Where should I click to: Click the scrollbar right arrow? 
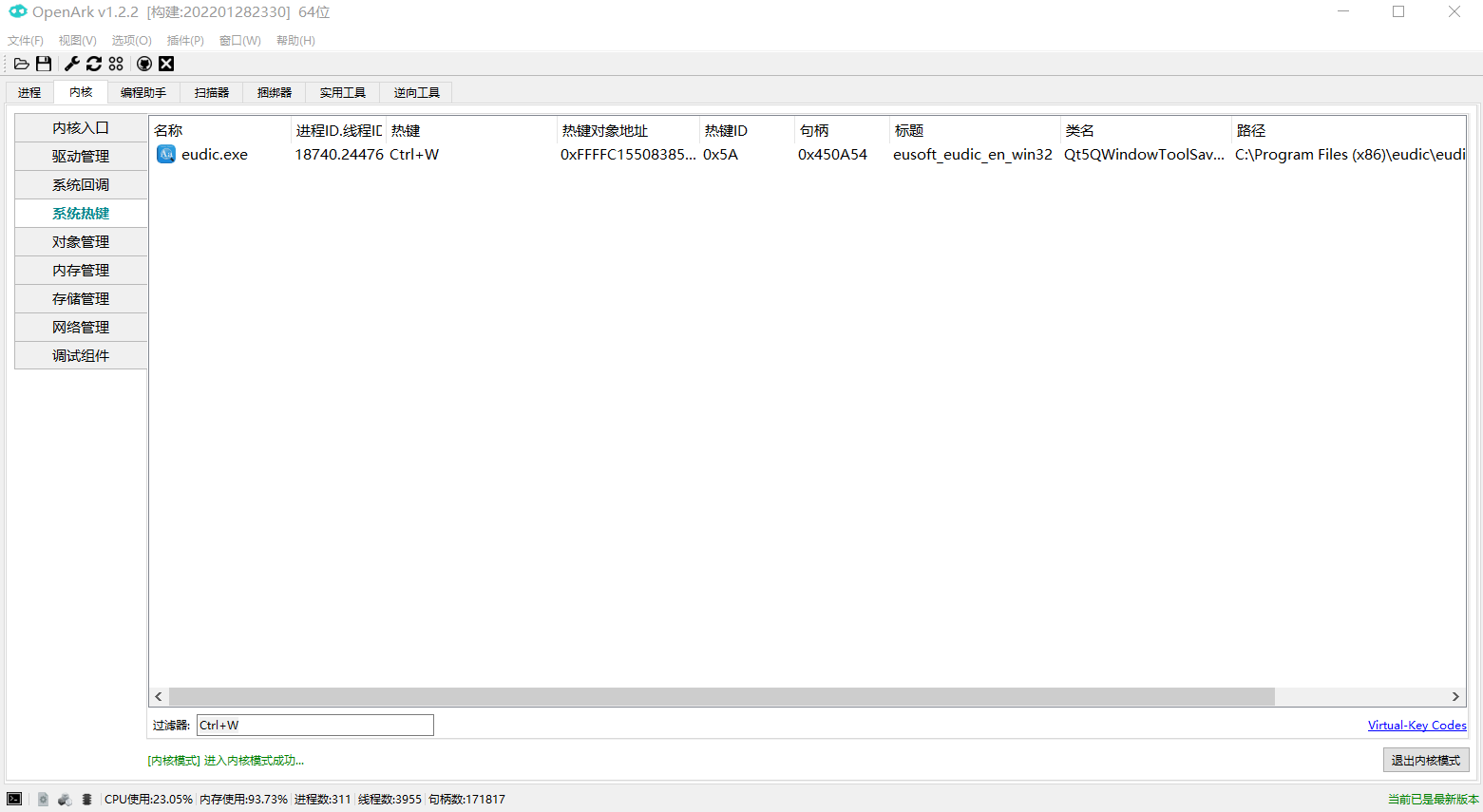(1455, 696)
